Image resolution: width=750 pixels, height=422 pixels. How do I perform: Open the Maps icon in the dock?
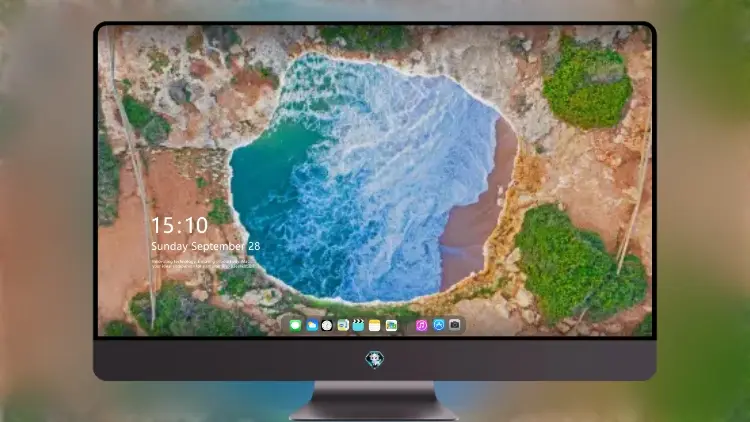coord(343,325)
